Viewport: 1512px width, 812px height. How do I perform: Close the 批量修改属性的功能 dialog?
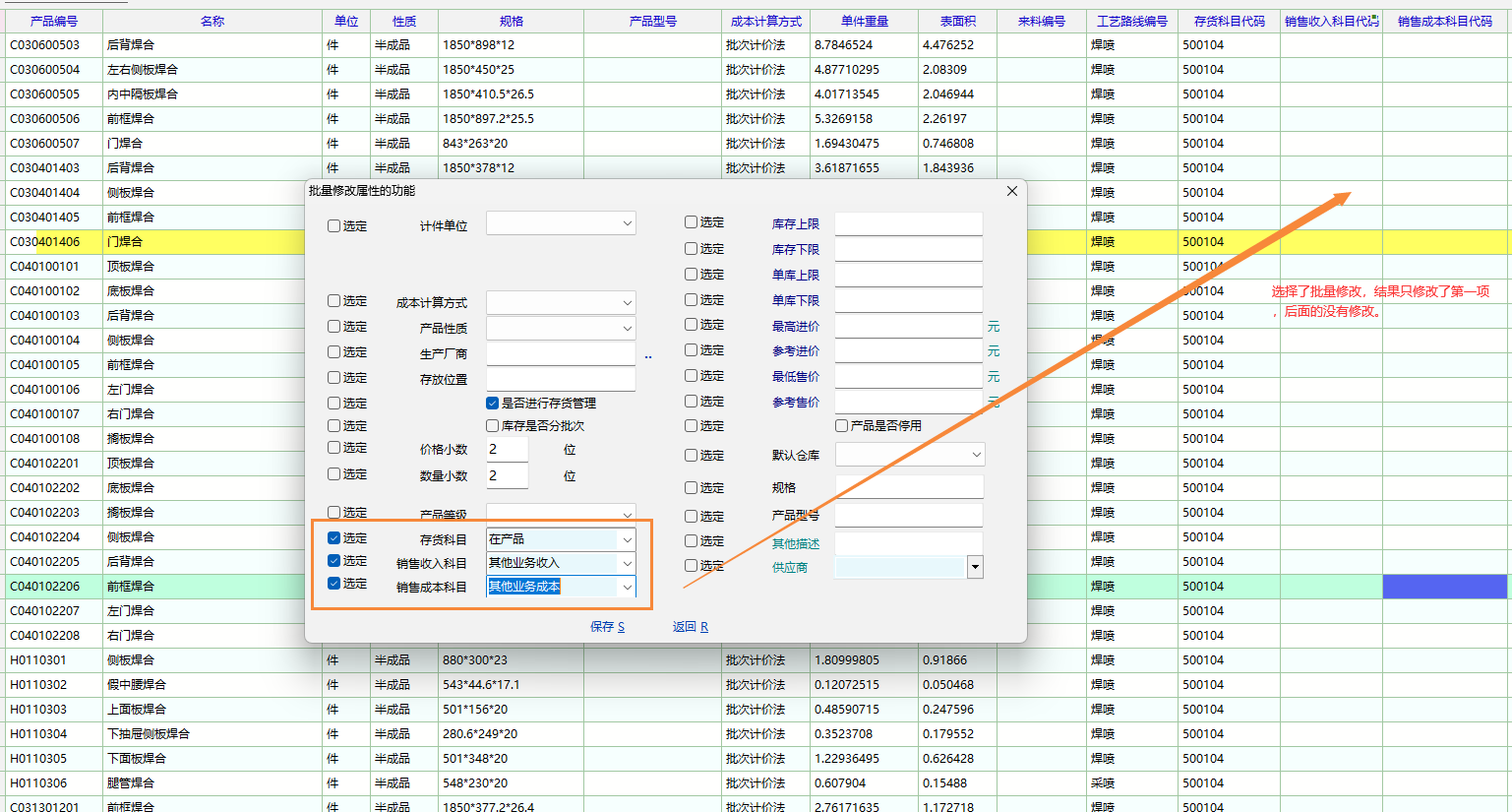click(x=1011, y=191)
